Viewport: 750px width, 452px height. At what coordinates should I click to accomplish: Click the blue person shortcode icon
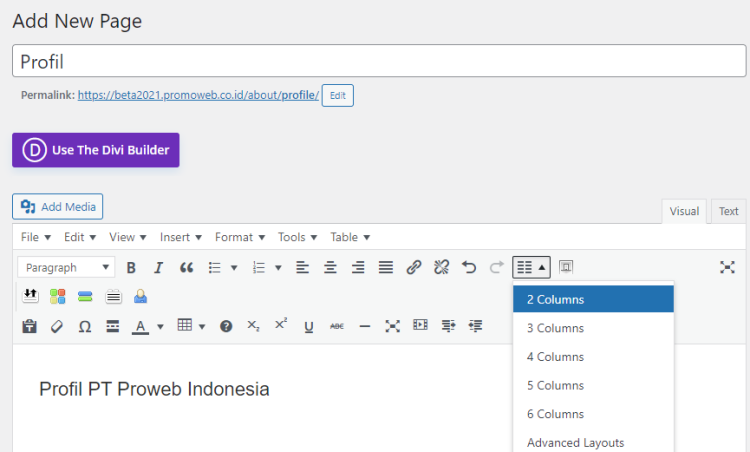(x=140, y=297)
